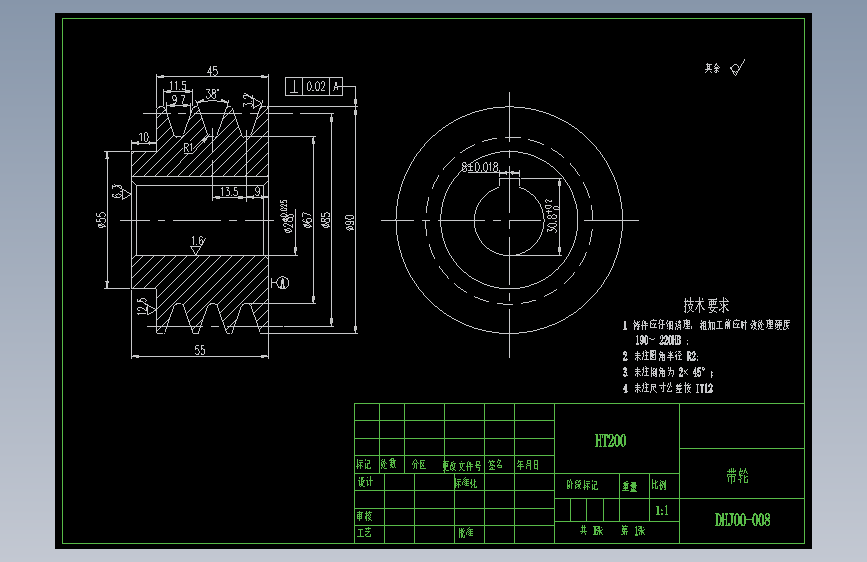Select the '8±0.018' keyway width dimension
This screenshot has height=562, width=867.
point(480,166)
